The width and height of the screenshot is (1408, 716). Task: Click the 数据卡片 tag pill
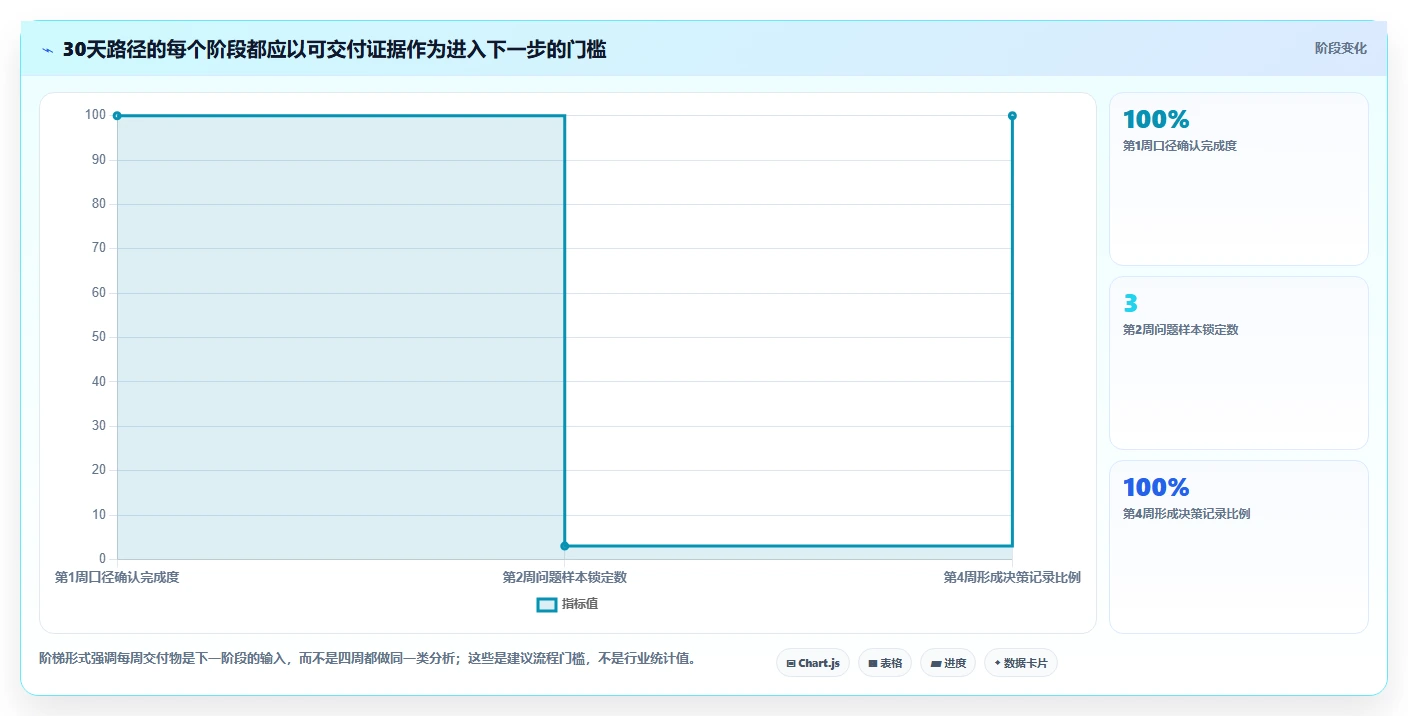click(1021, 663)
